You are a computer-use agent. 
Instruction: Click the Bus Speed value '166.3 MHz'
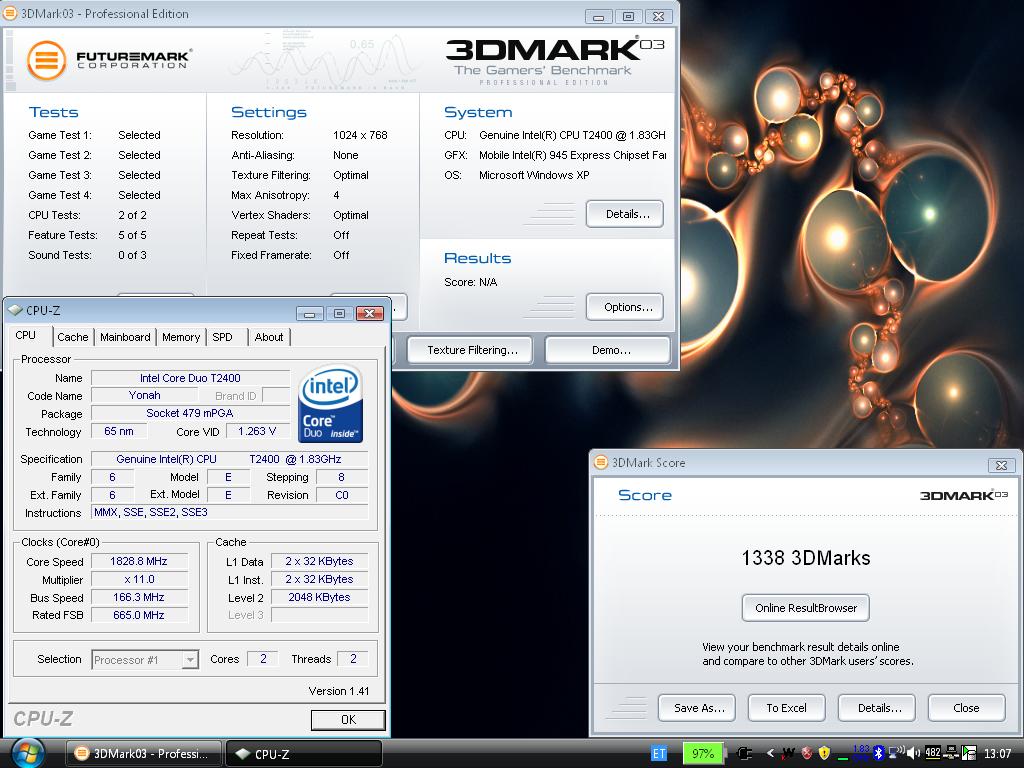click(x=139, y=597)
